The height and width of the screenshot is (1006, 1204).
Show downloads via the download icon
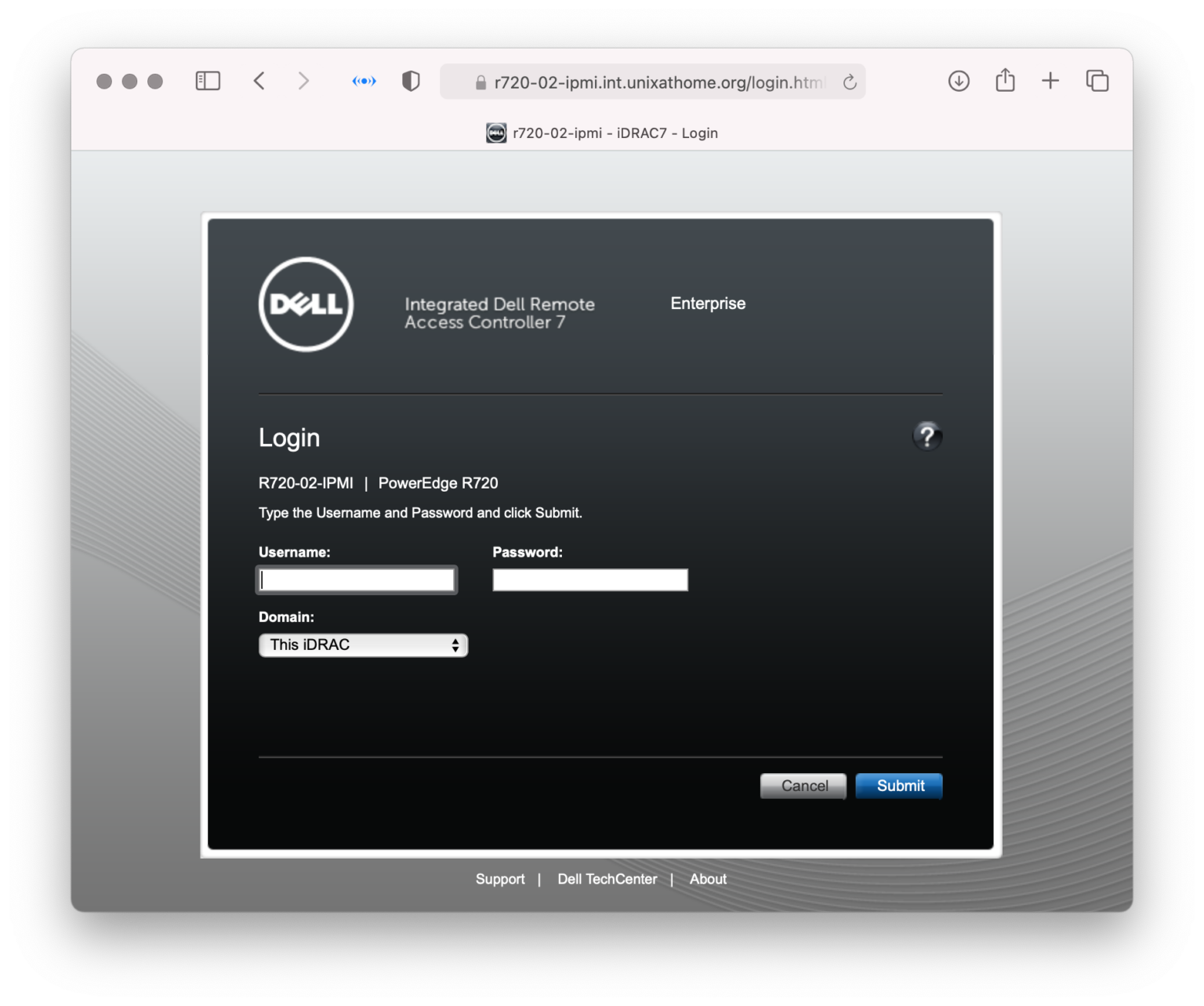coord(959,81)
